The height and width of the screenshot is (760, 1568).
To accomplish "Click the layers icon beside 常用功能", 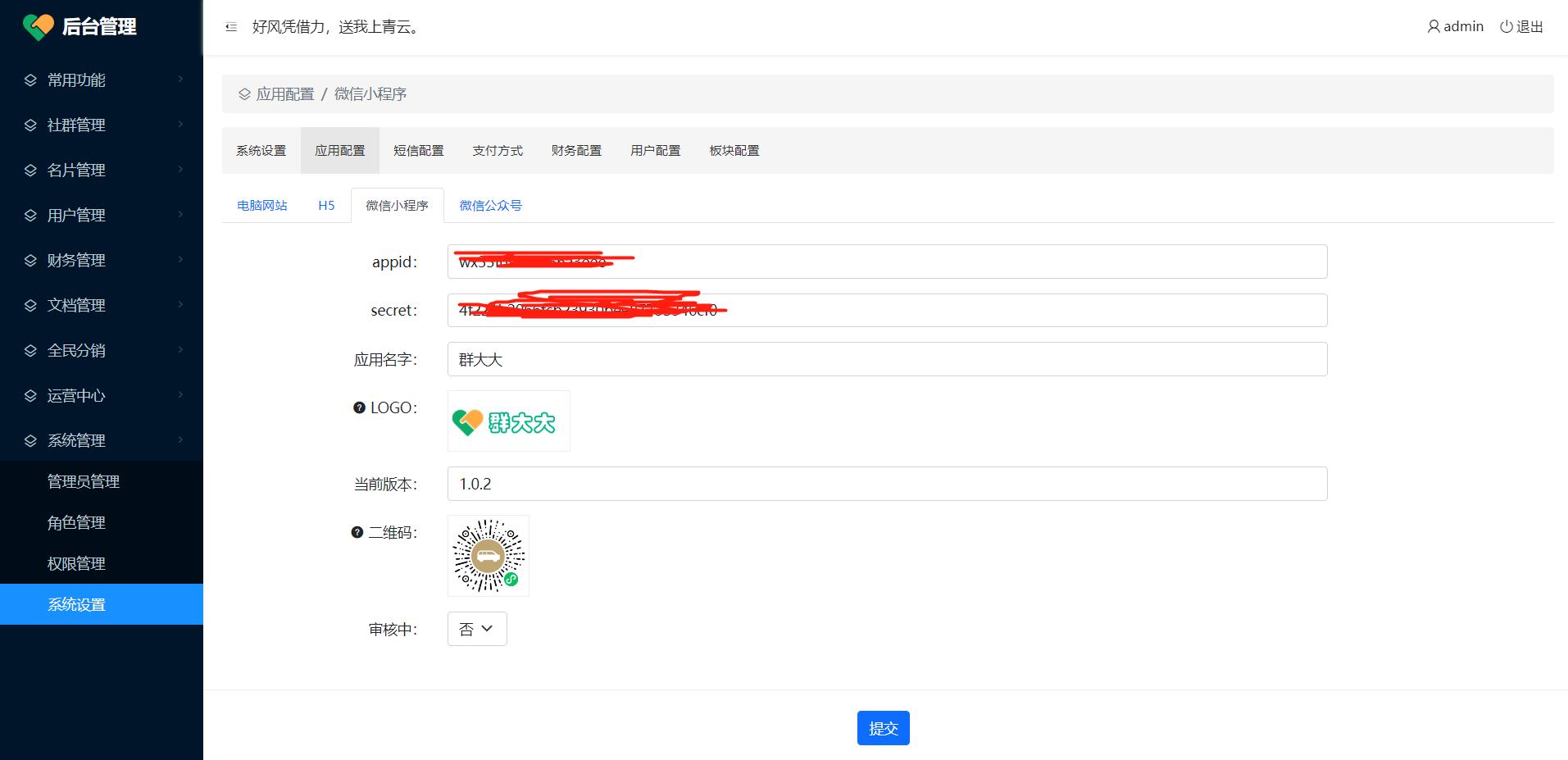I will tap(30, 80).
